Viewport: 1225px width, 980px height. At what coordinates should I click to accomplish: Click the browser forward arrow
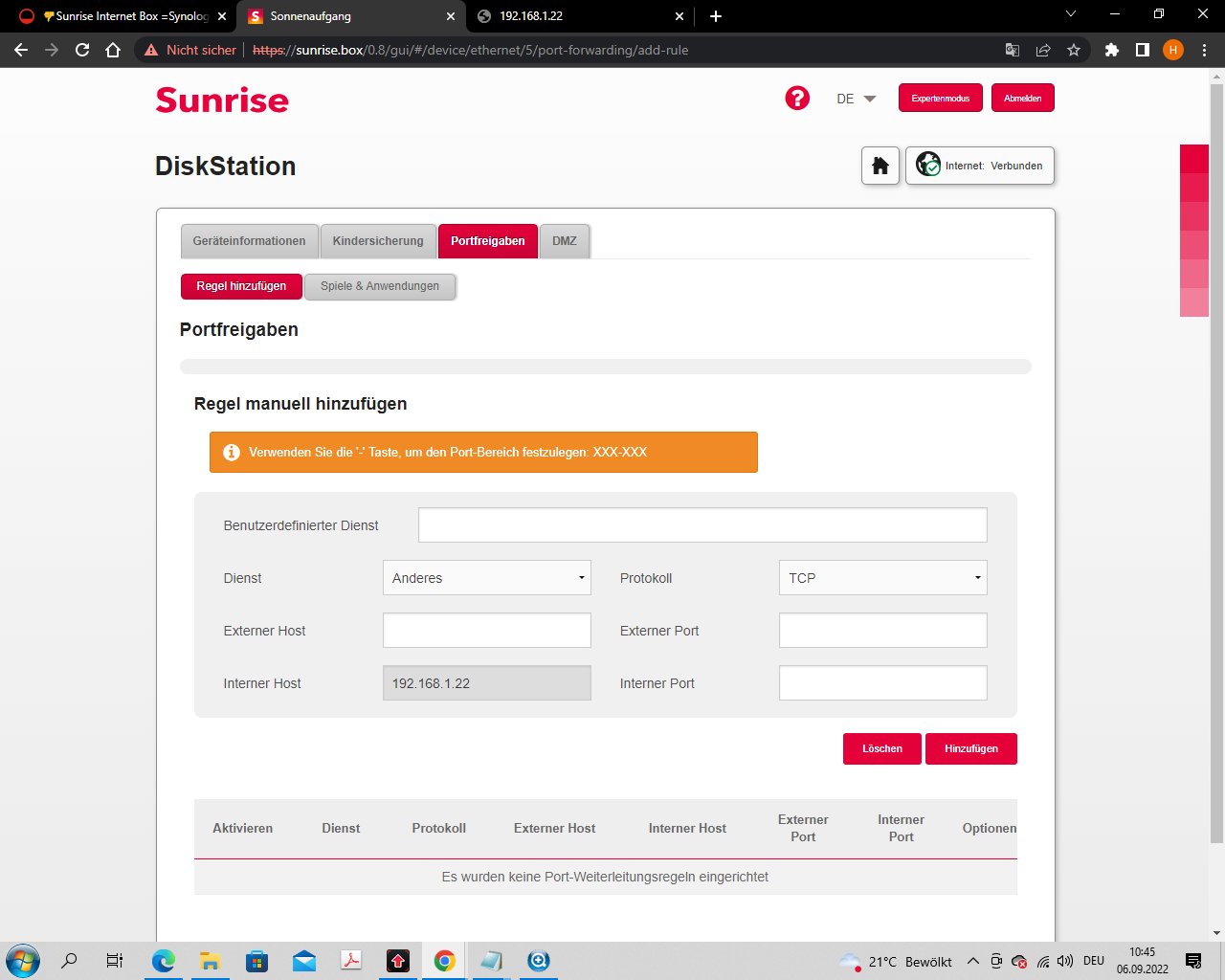(x=52, y=50)
